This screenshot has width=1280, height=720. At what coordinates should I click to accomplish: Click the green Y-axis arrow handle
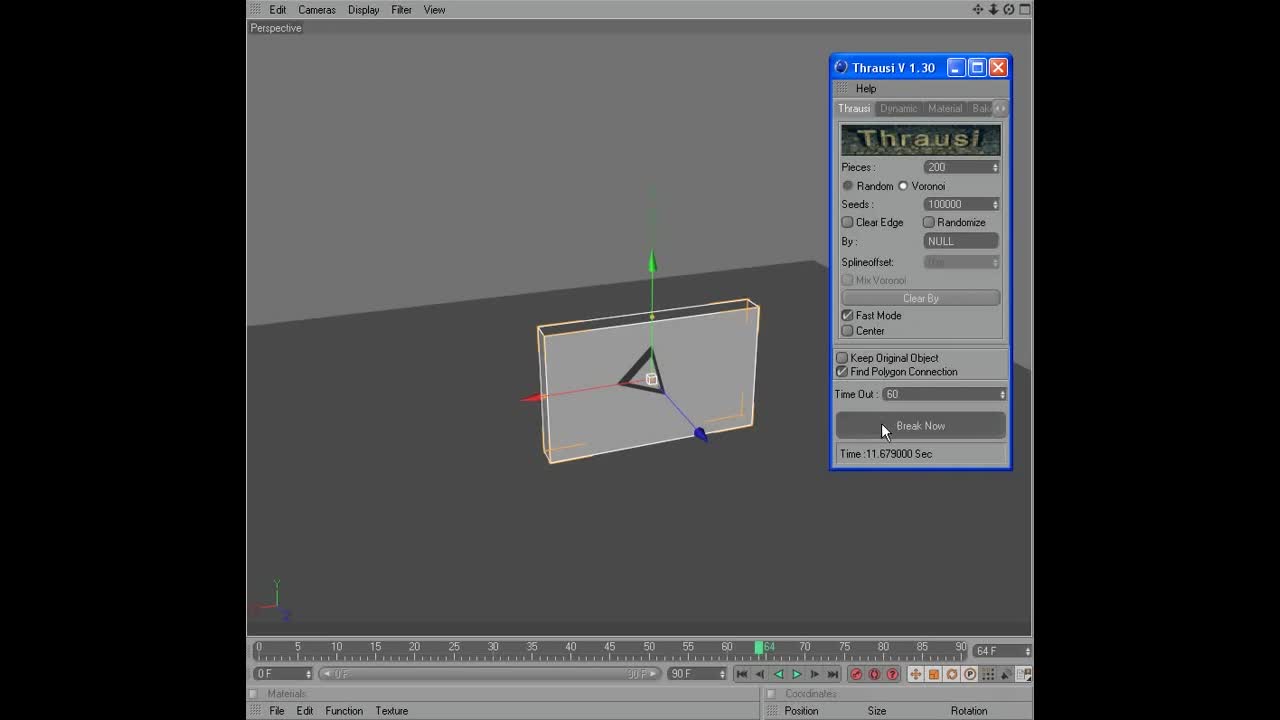[x=652, y=262]
